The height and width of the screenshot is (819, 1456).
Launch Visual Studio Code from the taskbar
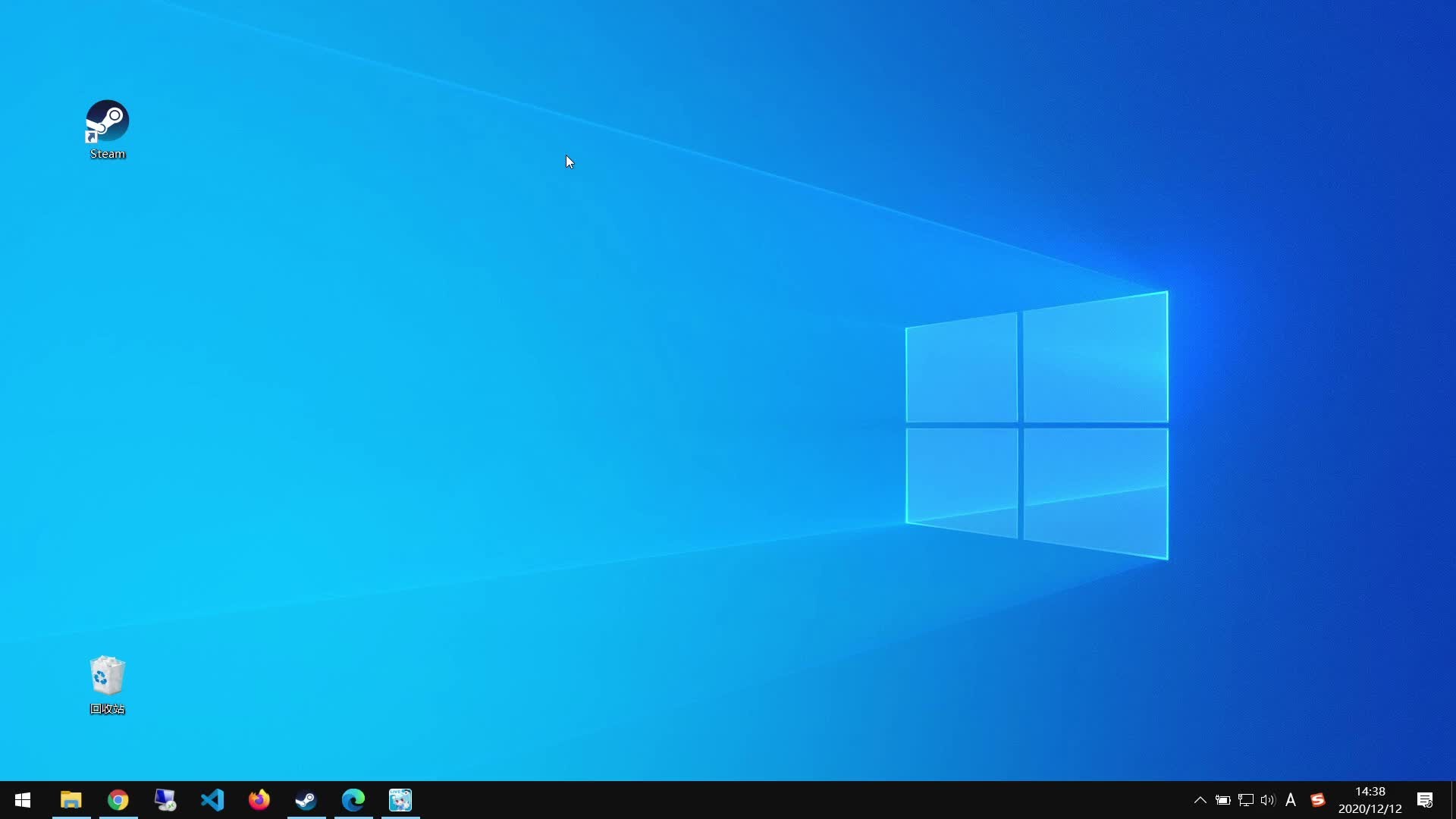(212, 800)
